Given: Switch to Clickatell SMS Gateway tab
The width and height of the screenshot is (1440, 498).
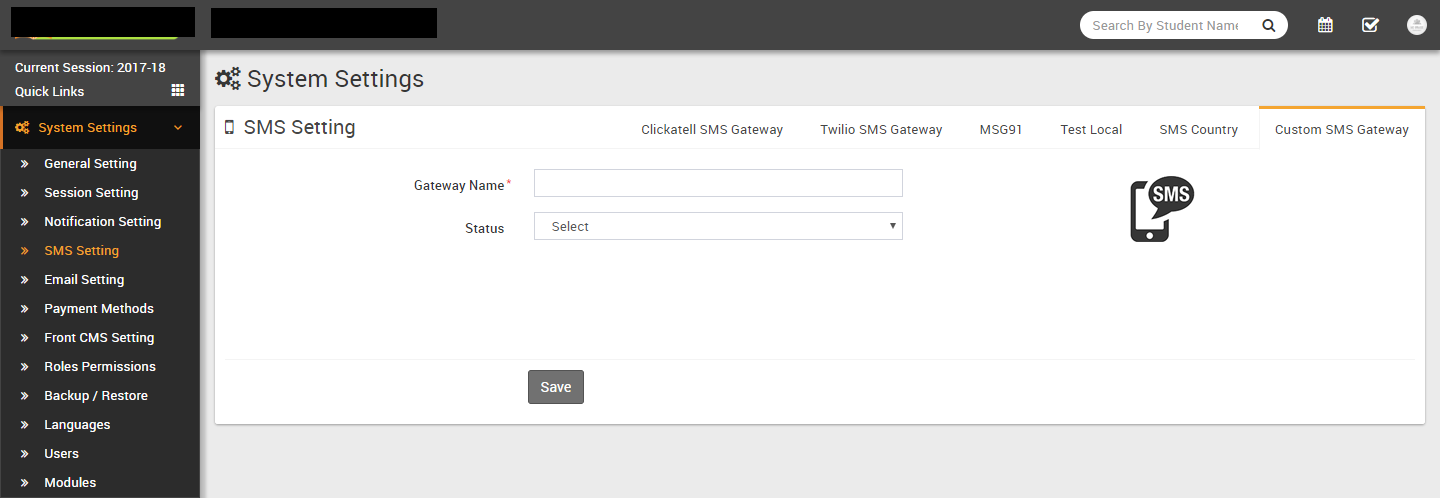Looking at the screenshot, I should (712, 129).
